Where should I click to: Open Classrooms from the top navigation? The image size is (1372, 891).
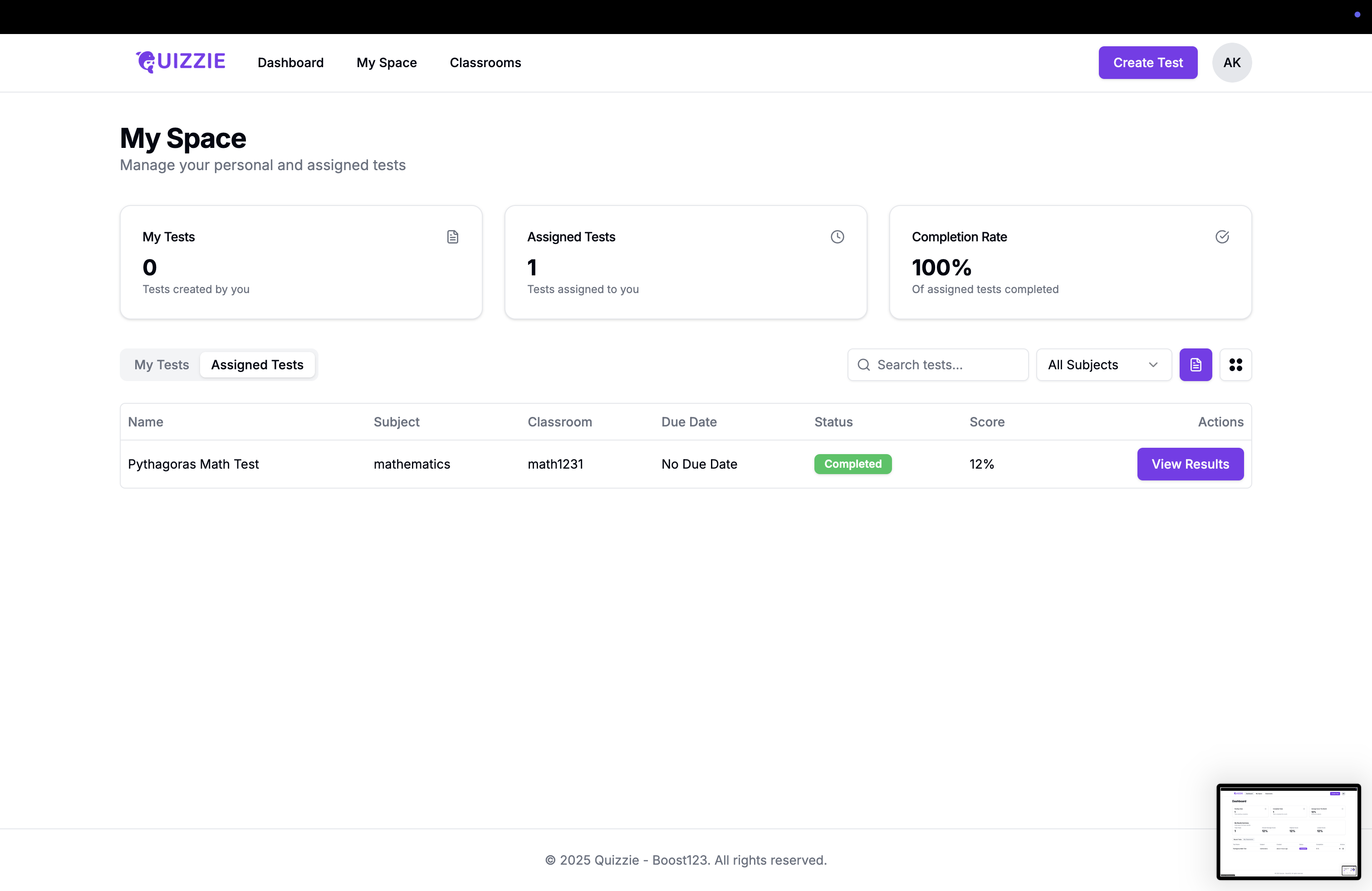click(485, 63)
